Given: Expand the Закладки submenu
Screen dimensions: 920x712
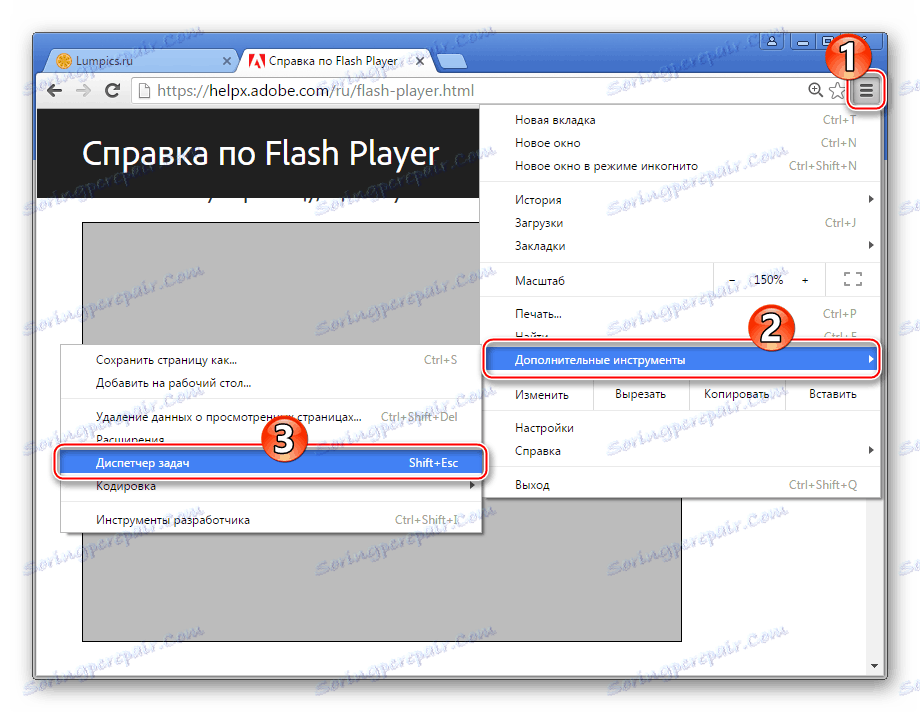Looking at the screenshot, I should click(x=681, y=246).
